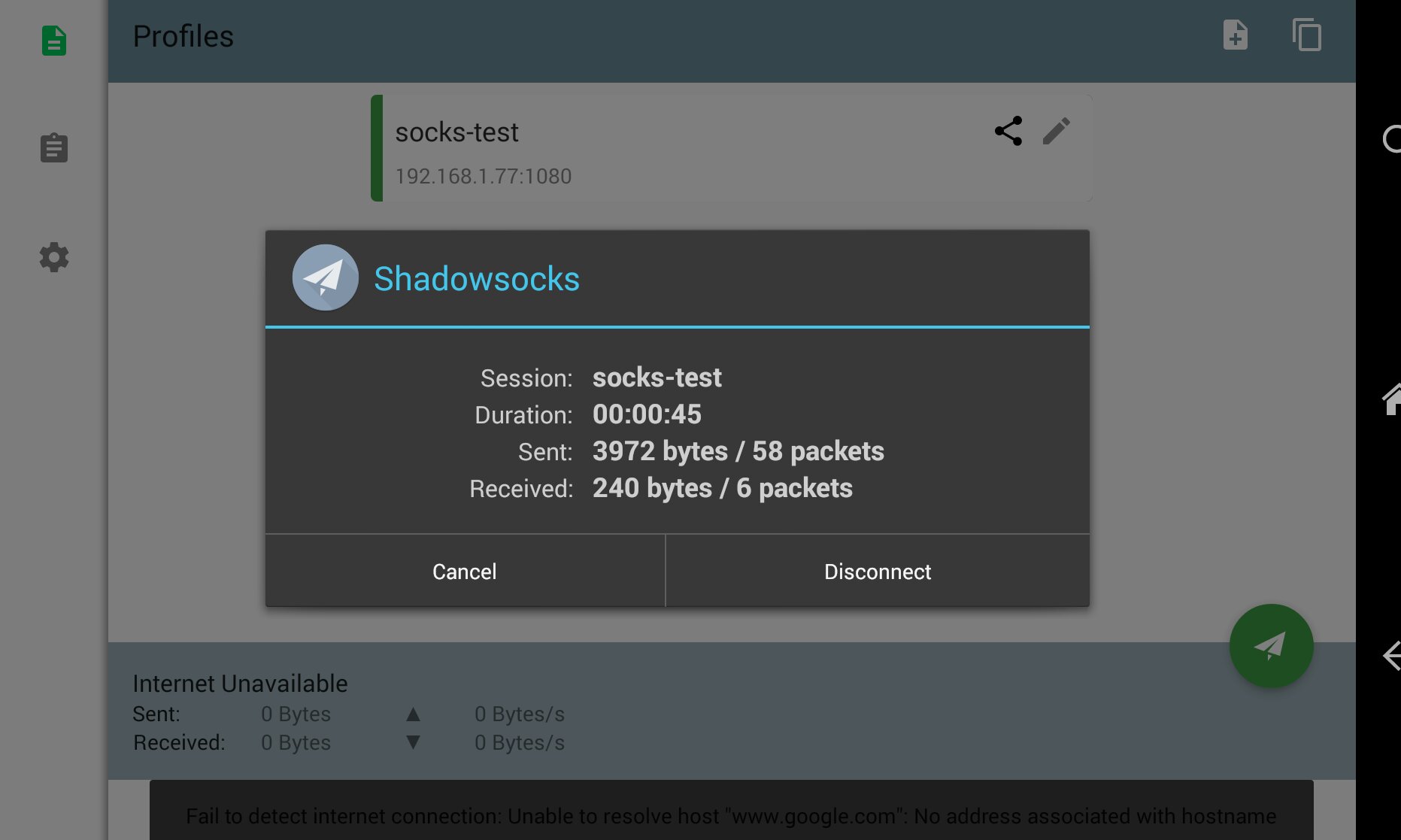The image size is (1401, 840).
Task: Tap the Session label in the dialog
Action: click(526, 378)
